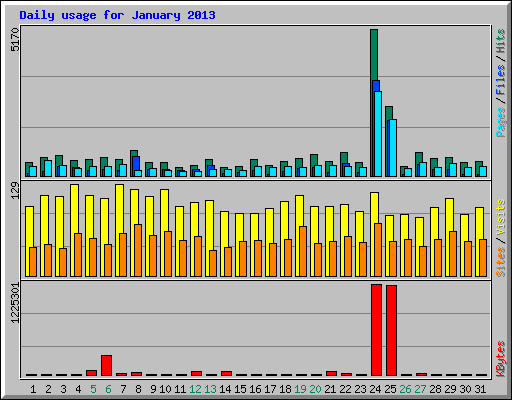Select the orange sites bar for day 24
Viewport: 512px width, 400px height.
(x=378, y=250)
